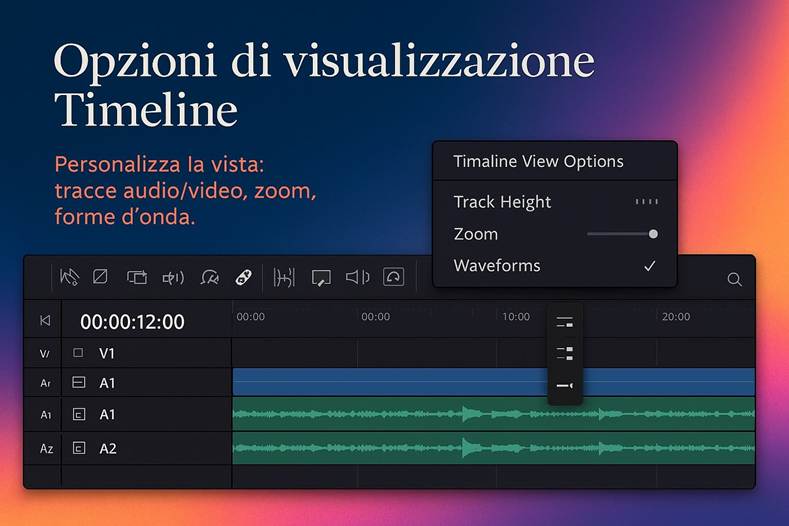The width and height of the screenshot is (789, 526).
Task: Click the timecode 00:00:12:00 field
Action: (132, 322)
